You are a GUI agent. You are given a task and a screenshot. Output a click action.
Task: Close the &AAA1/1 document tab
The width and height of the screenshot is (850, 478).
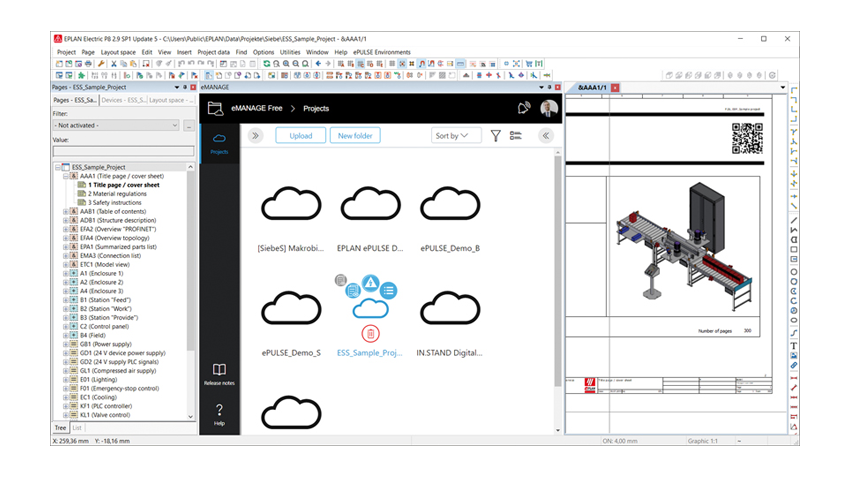[615, 87]
